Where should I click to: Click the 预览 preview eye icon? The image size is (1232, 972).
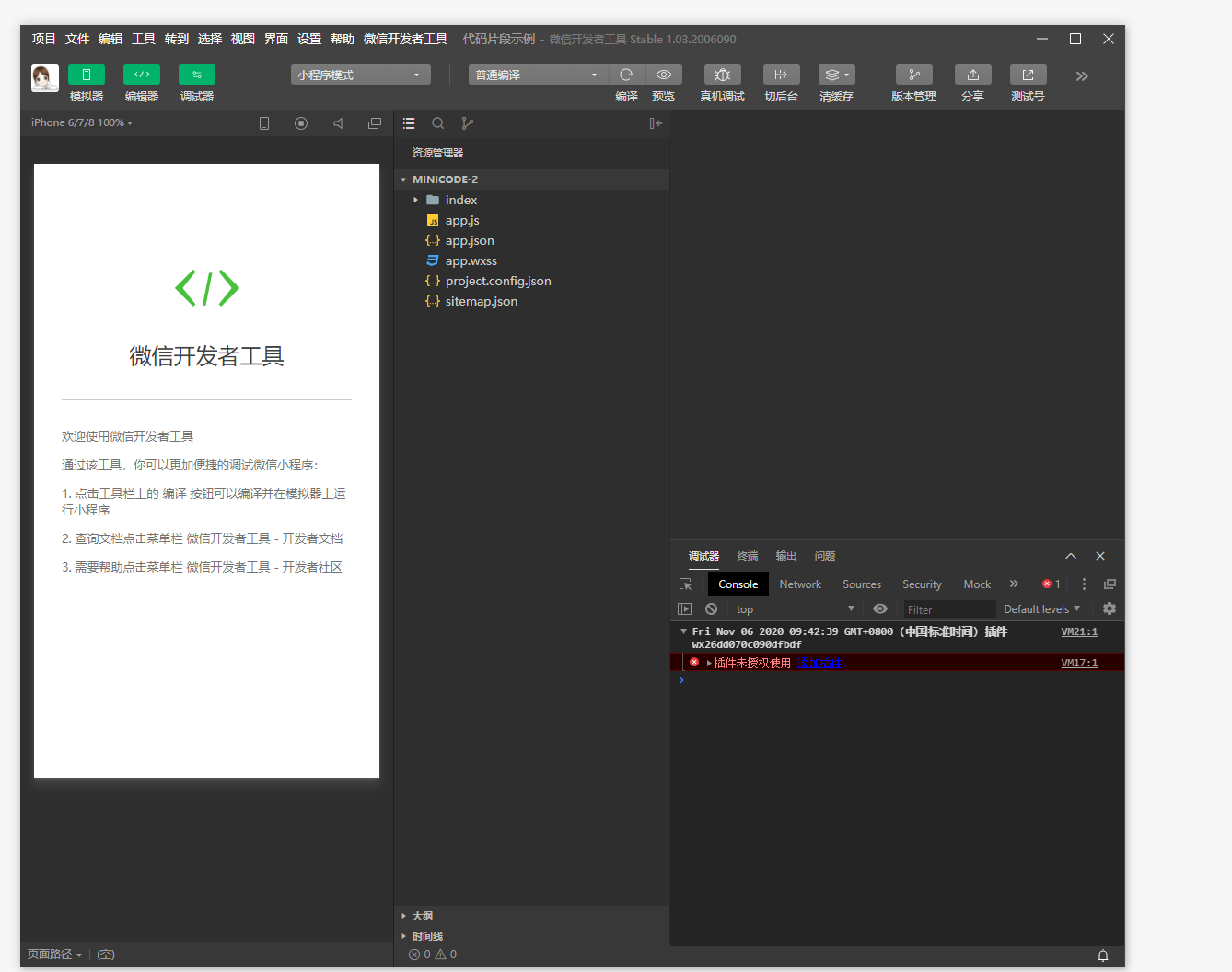[x=664, y=75]
